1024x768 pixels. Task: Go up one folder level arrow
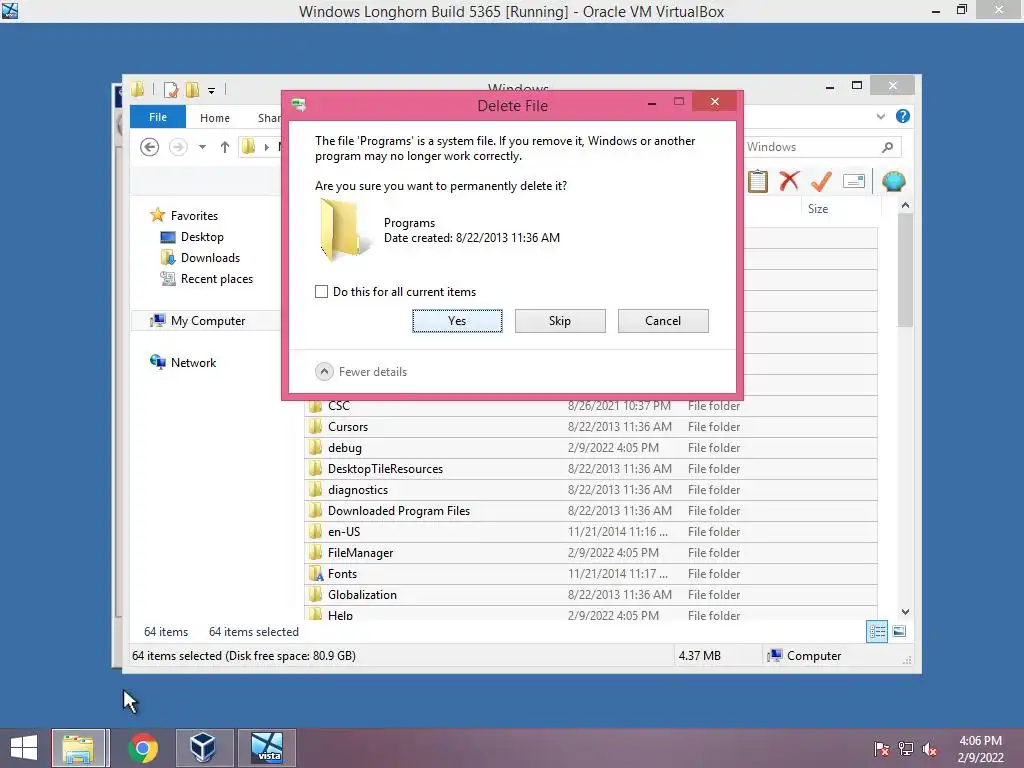(225, 147)
